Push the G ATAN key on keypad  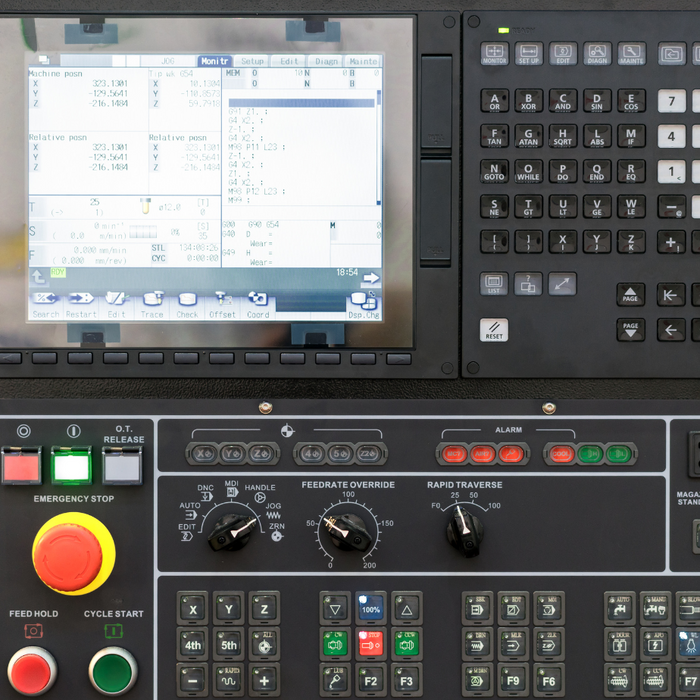coord(529,137)
